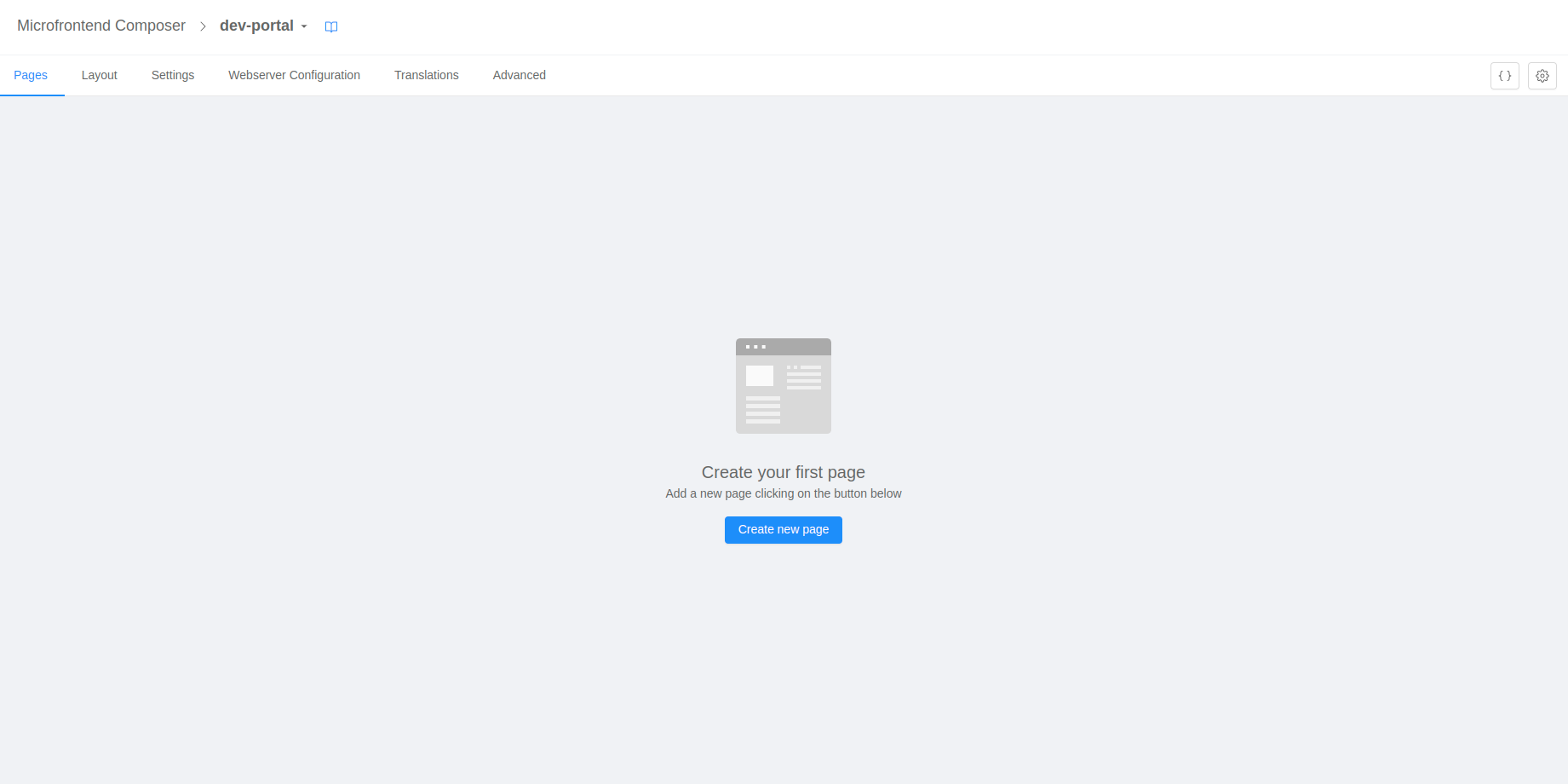Click the text lines in the illustration
The width and height of the screenshot is (1568, 784).
point(762,409)
